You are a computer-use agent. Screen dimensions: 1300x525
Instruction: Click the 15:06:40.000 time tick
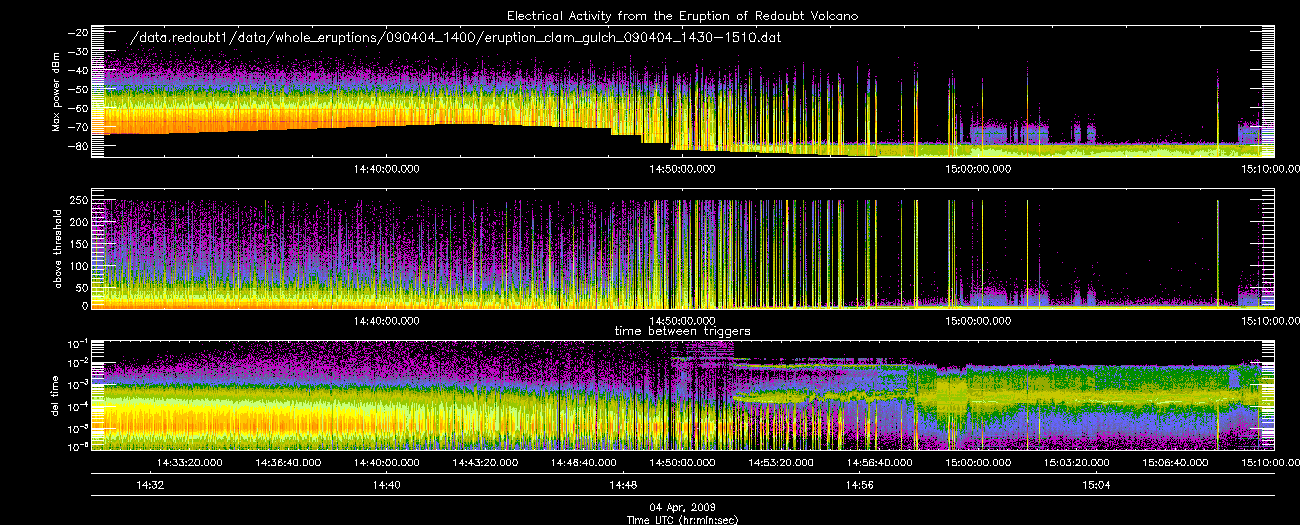[1175, 462]
